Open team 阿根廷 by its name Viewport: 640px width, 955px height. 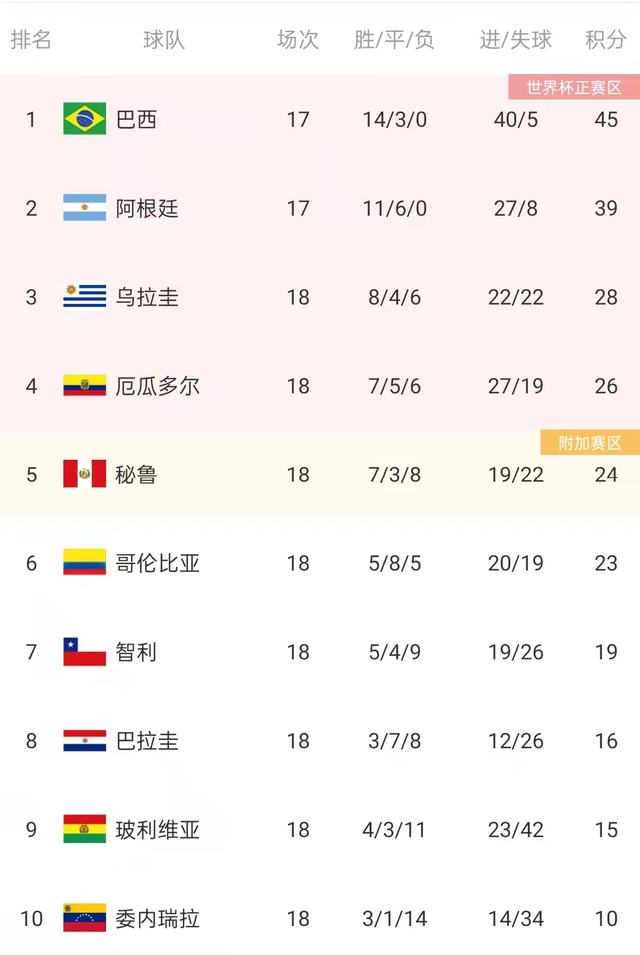[x=147, y=209]
